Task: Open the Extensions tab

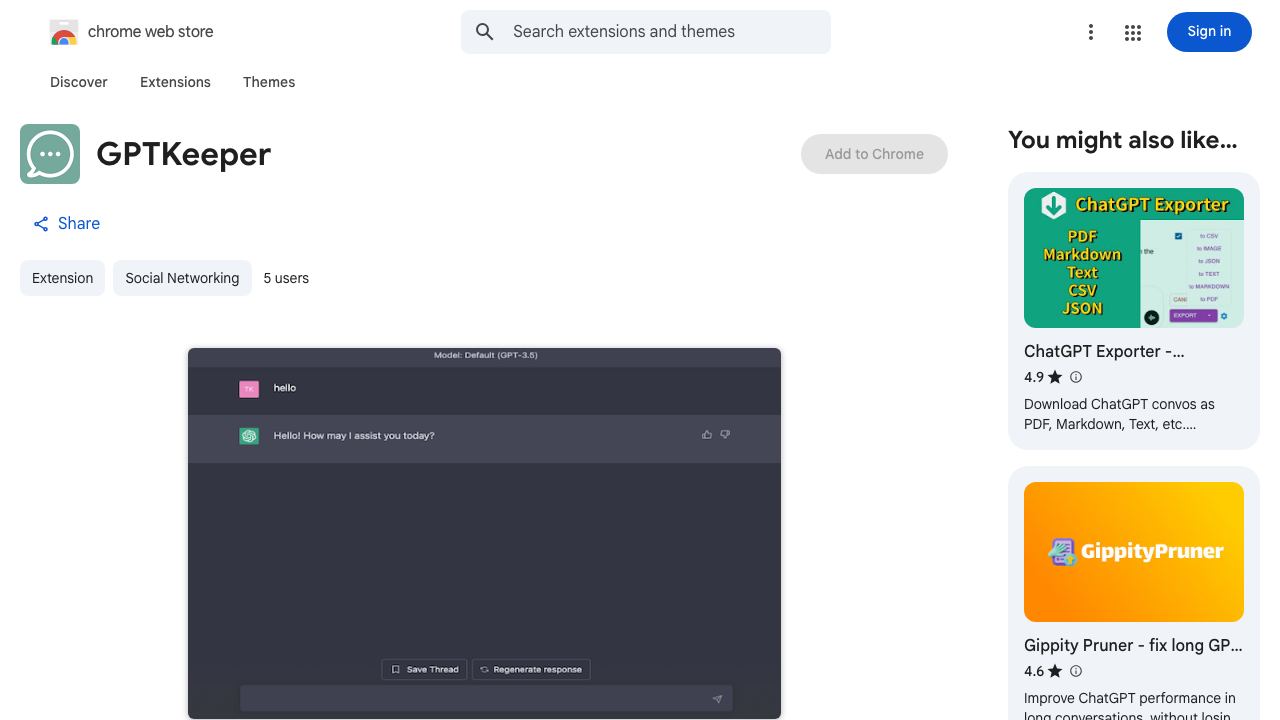Action: (175, 82)
